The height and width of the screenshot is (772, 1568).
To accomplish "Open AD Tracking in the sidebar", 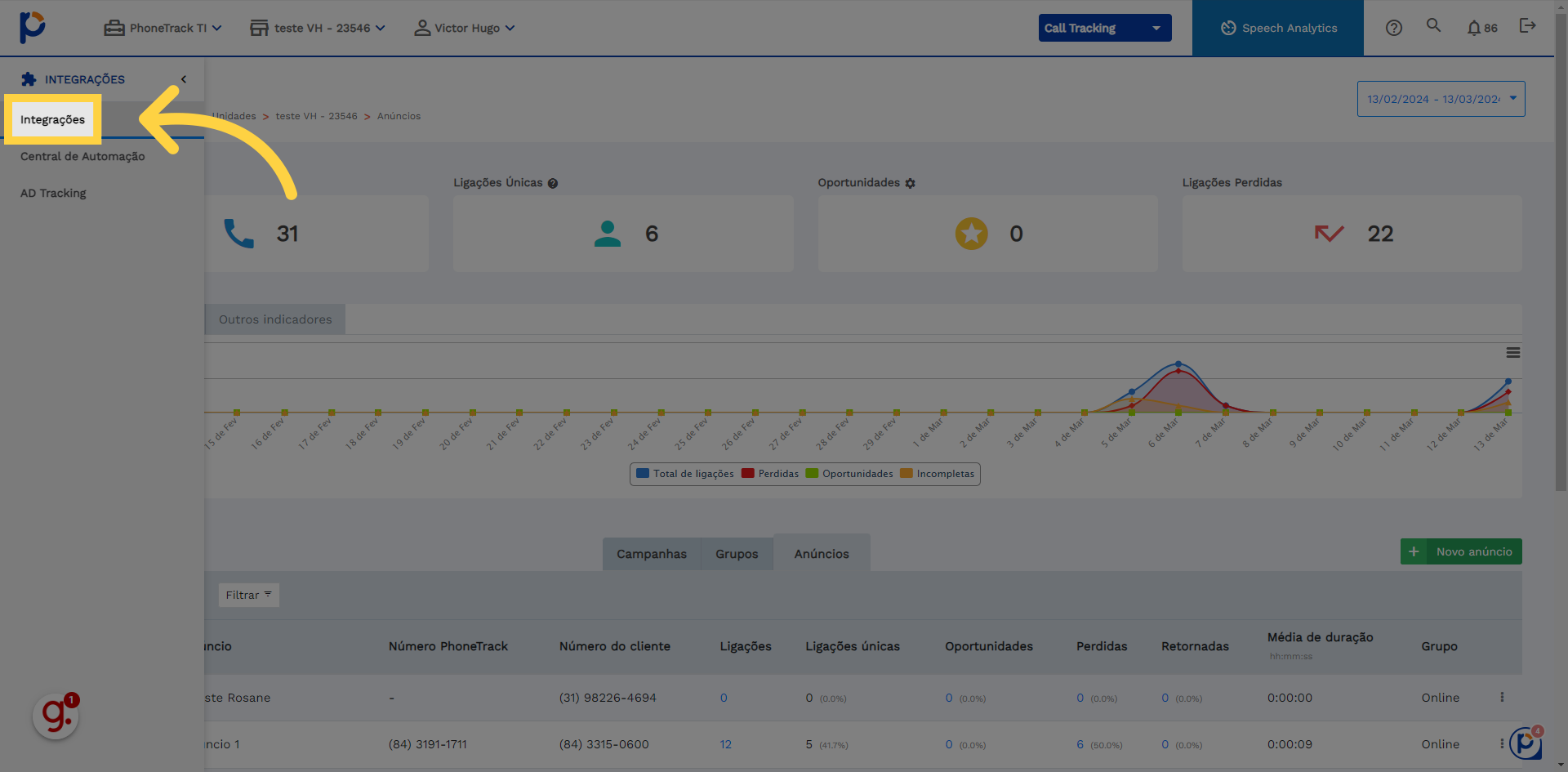I will [53, 193].
